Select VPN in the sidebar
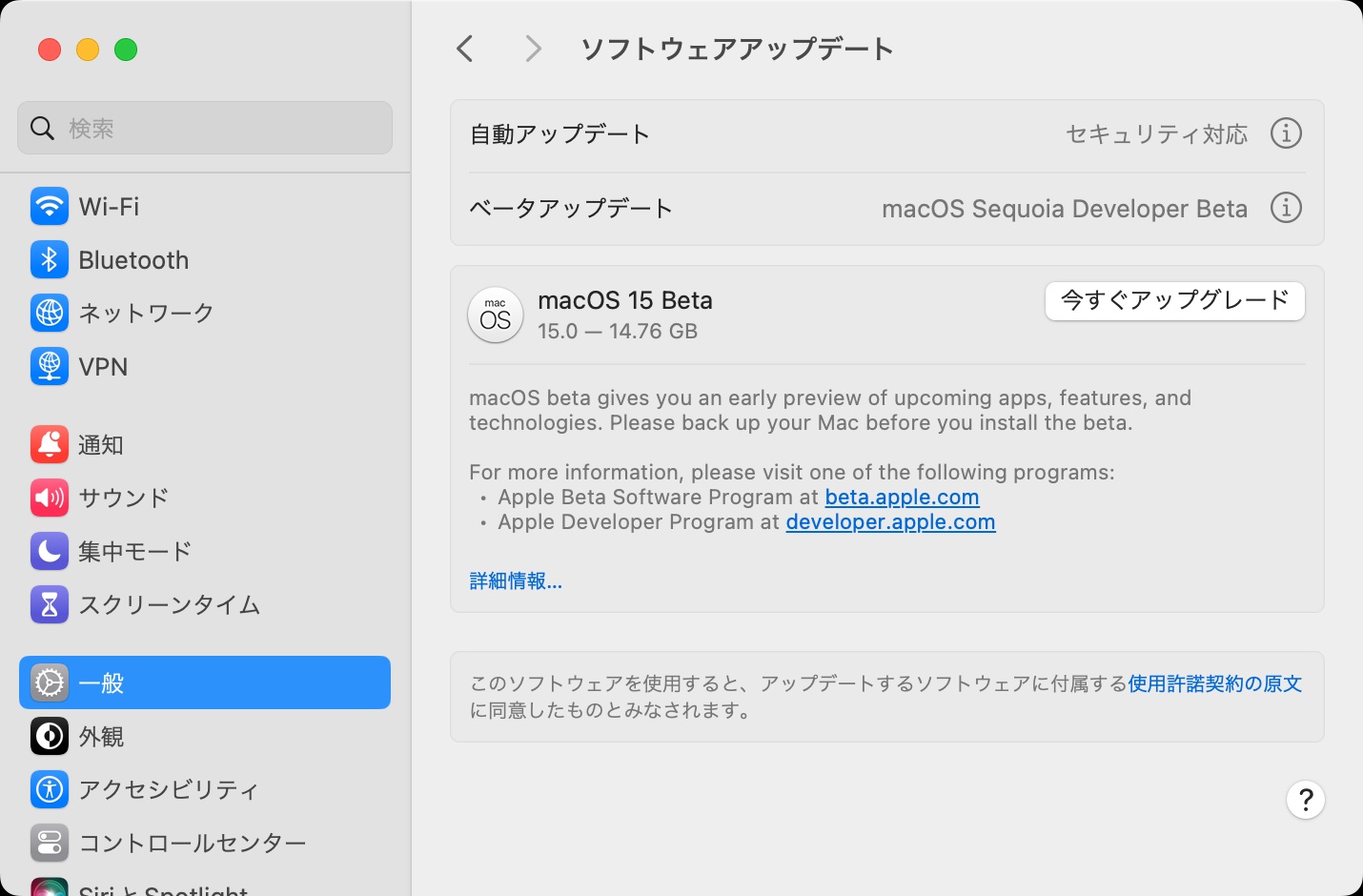The image size is (1363, 896). coord(205,366)
